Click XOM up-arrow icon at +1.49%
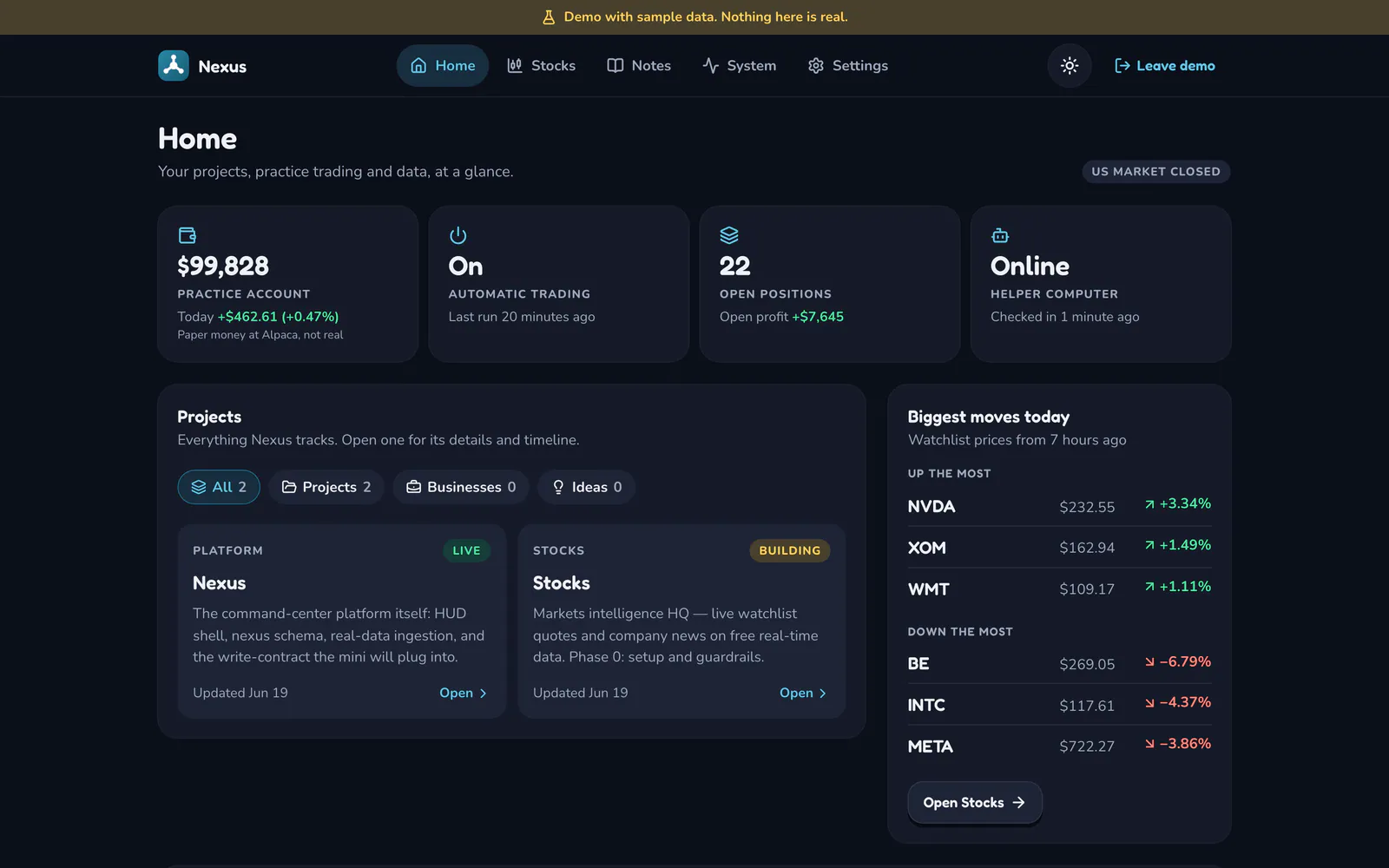Screen dimensions: 1389x868 [x=1149, y=545]
